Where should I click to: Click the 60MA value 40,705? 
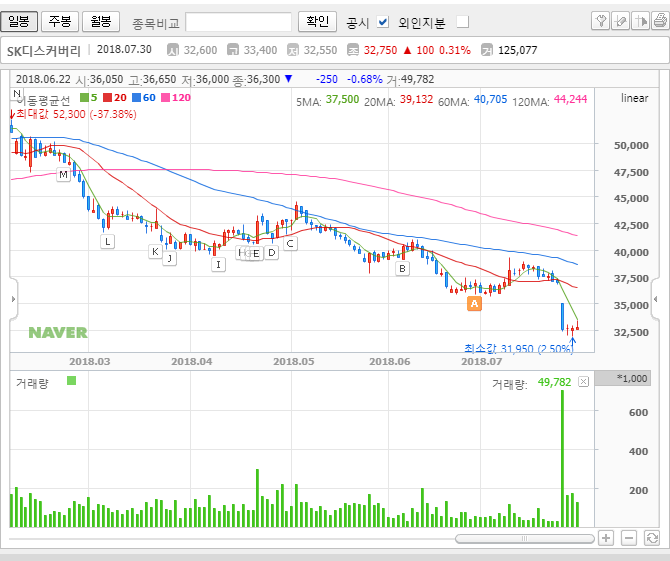(491, 100)
